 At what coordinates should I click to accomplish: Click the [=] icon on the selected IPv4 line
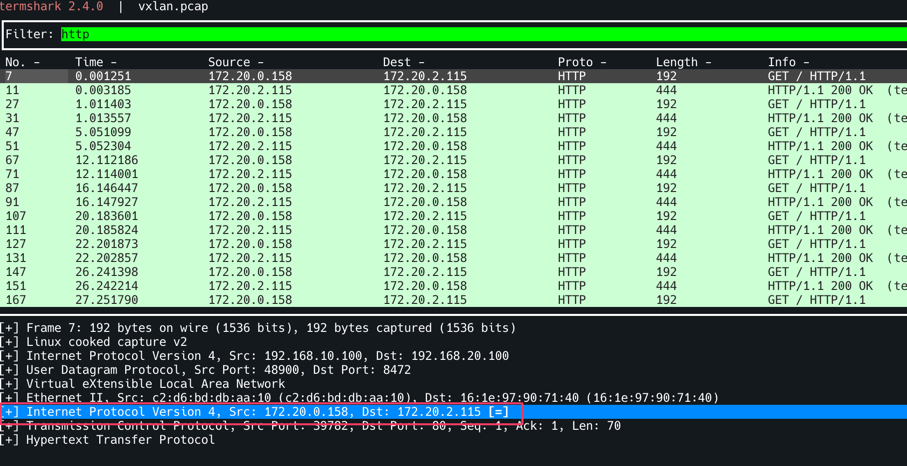tap(498, 412)
